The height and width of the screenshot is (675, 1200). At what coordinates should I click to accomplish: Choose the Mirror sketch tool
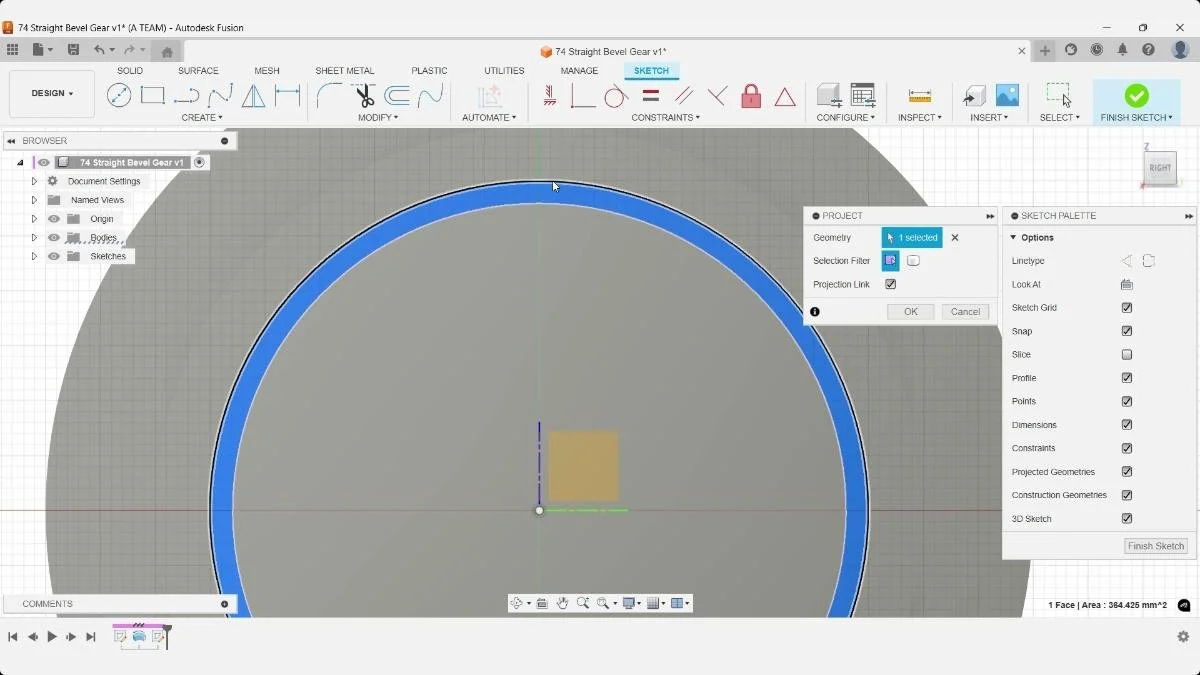254,95
